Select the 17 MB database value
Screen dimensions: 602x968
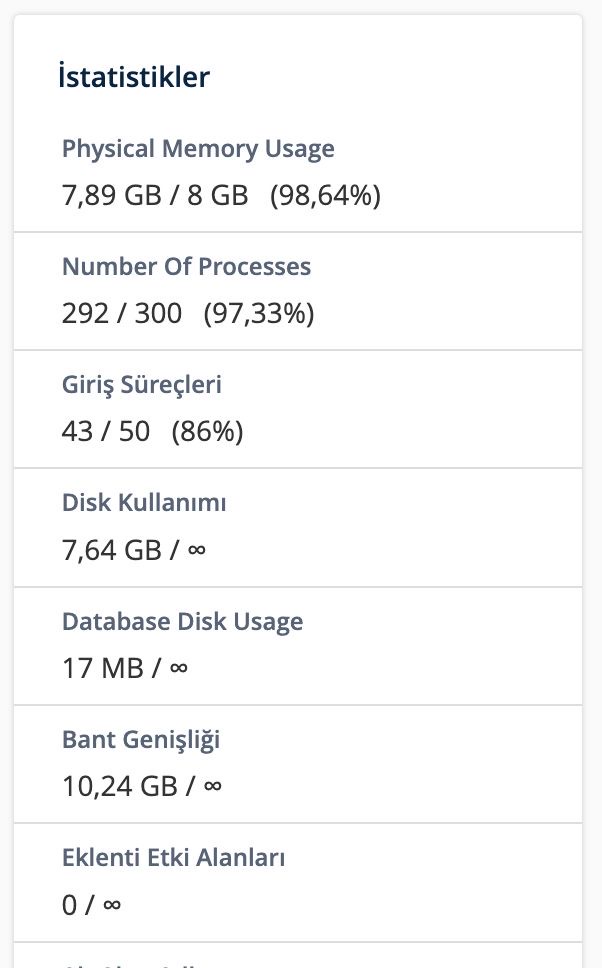[103, 669]
